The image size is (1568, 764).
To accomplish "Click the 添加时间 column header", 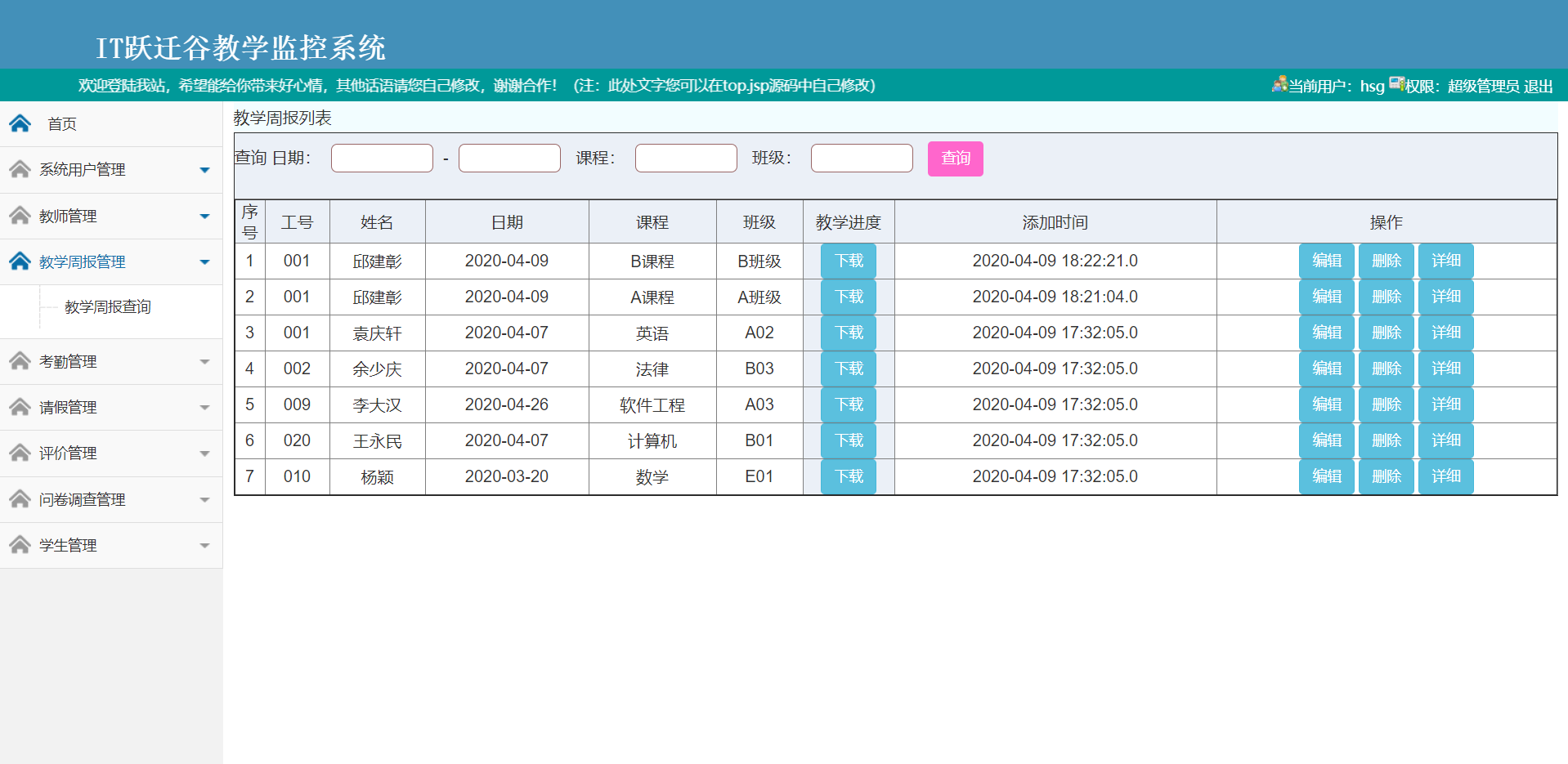I will [1055, 222].
